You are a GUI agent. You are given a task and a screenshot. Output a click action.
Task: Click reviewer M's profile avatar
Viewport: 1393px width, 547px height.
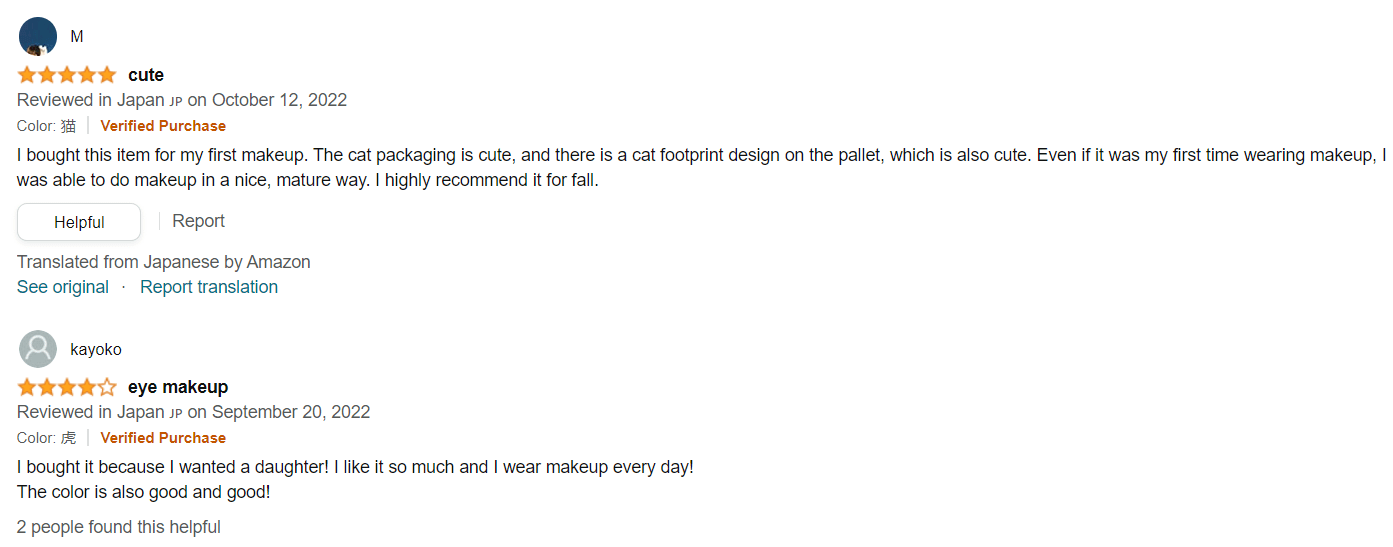pyautogui.click(x=38, y=37)
